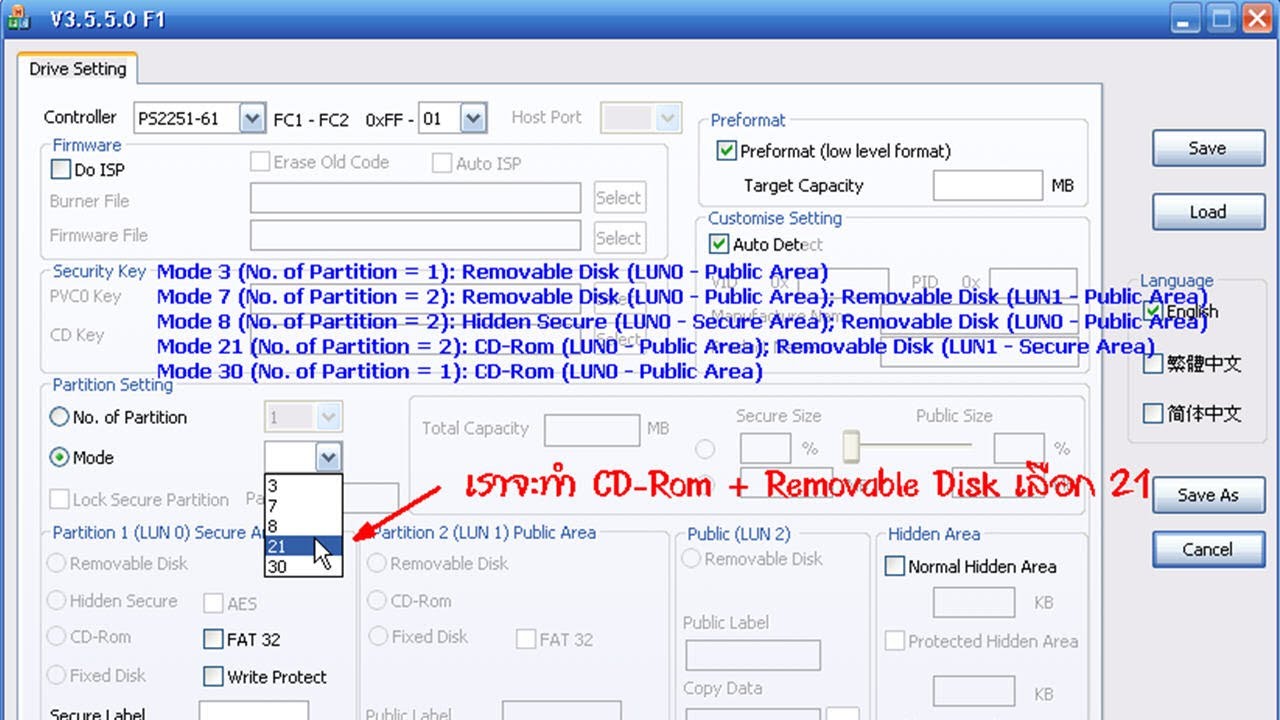Click the Target Capacity field
This screenshot has width=1280, height=720.
(x=988, y=185)
